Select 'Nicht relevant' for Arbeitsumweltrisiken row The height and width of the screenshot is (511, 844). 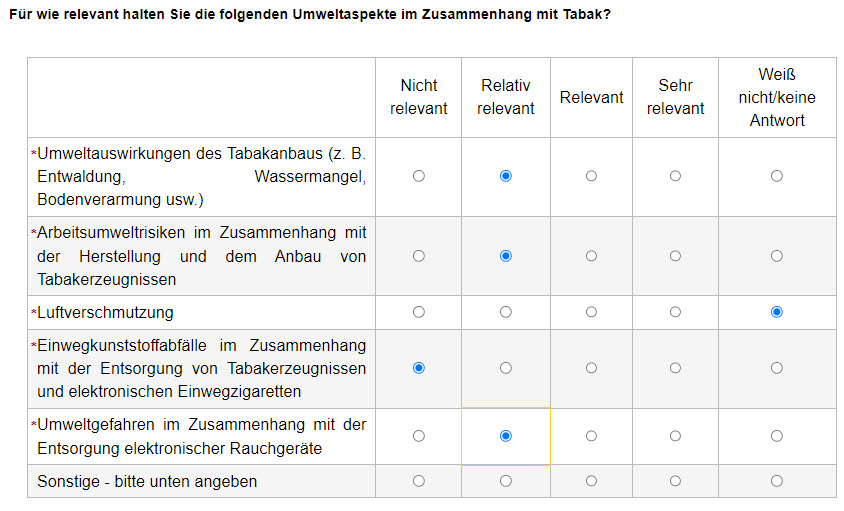419,256
